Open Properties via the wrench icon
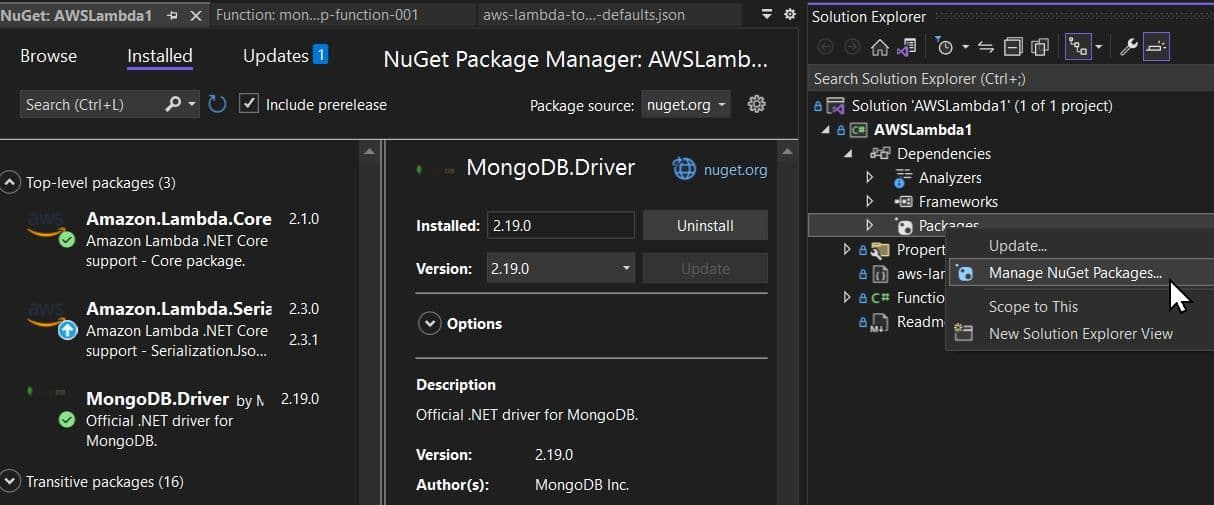Screen dimensions: 1214x505 click(1129, 47)
